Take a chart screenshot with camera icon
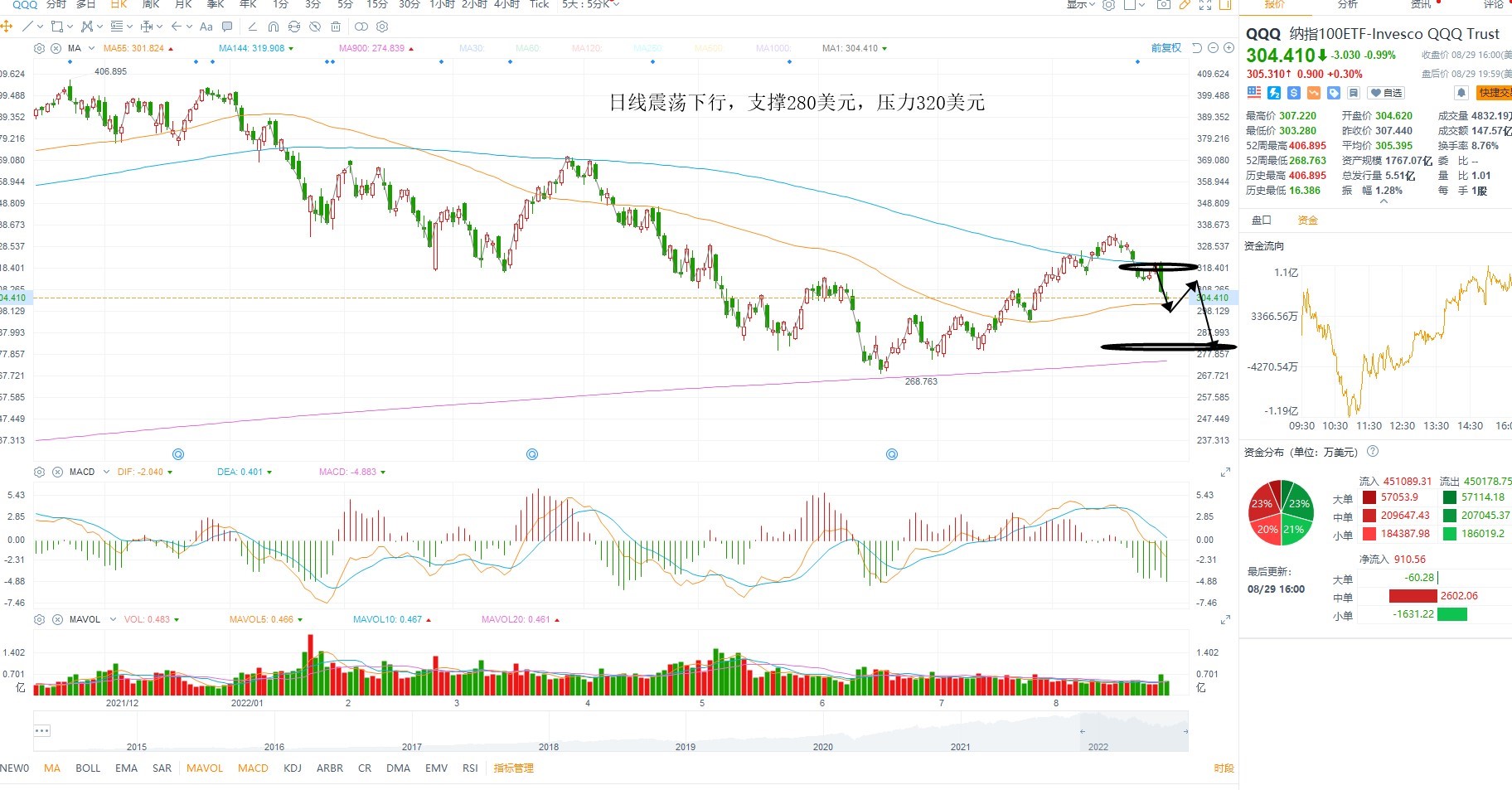This screenshot has width=1512, height=790. click(1164, 5)
